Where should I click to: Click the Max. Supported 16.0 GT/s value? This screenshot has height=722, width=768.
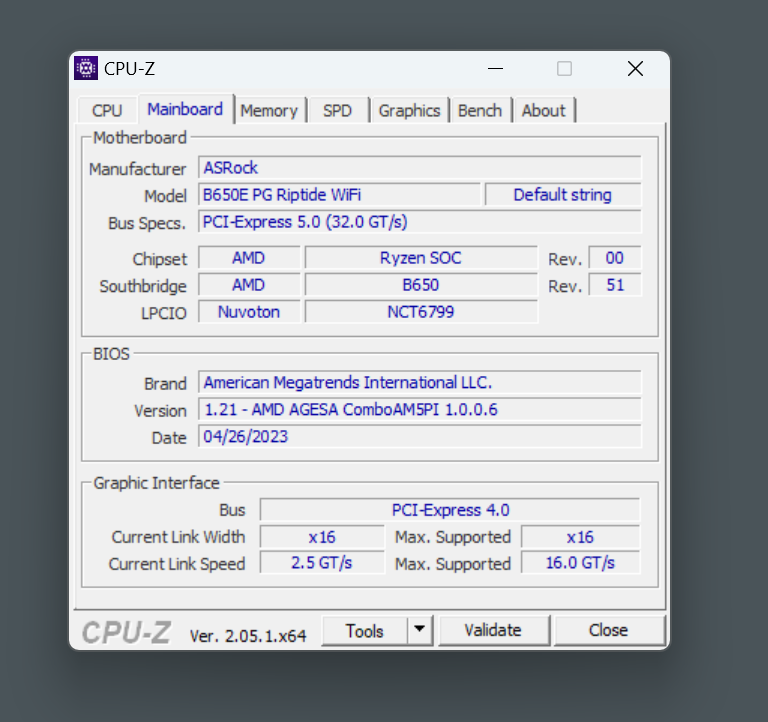tap(580, 563)
